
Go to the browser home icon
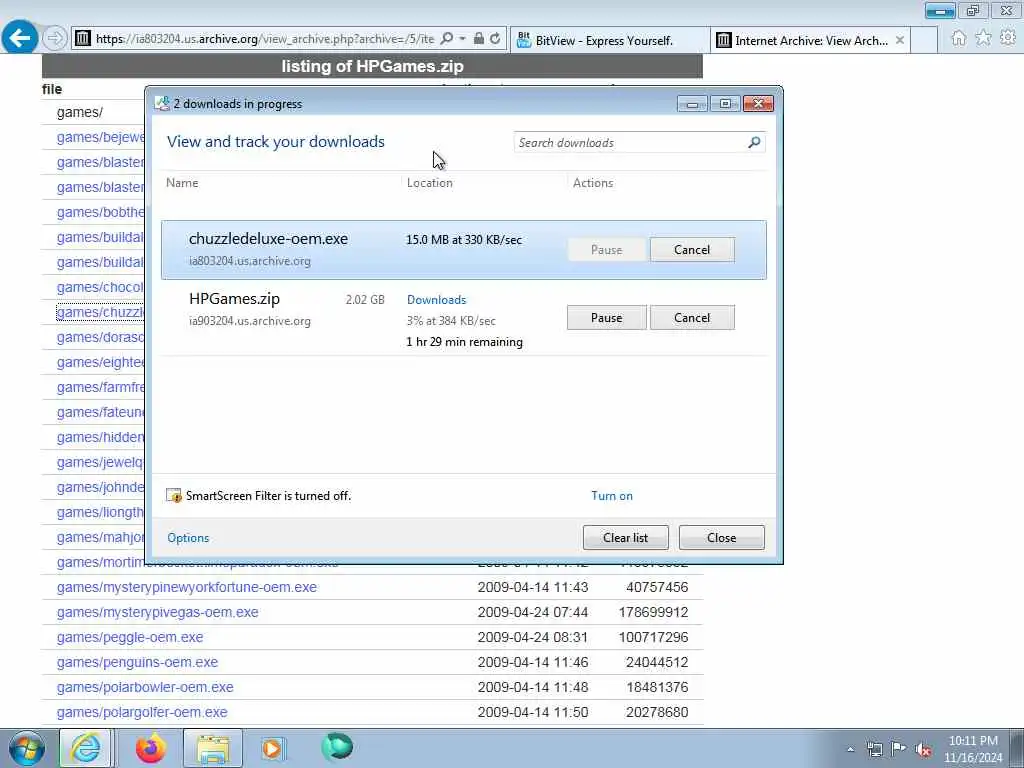[x=959, y=38]
